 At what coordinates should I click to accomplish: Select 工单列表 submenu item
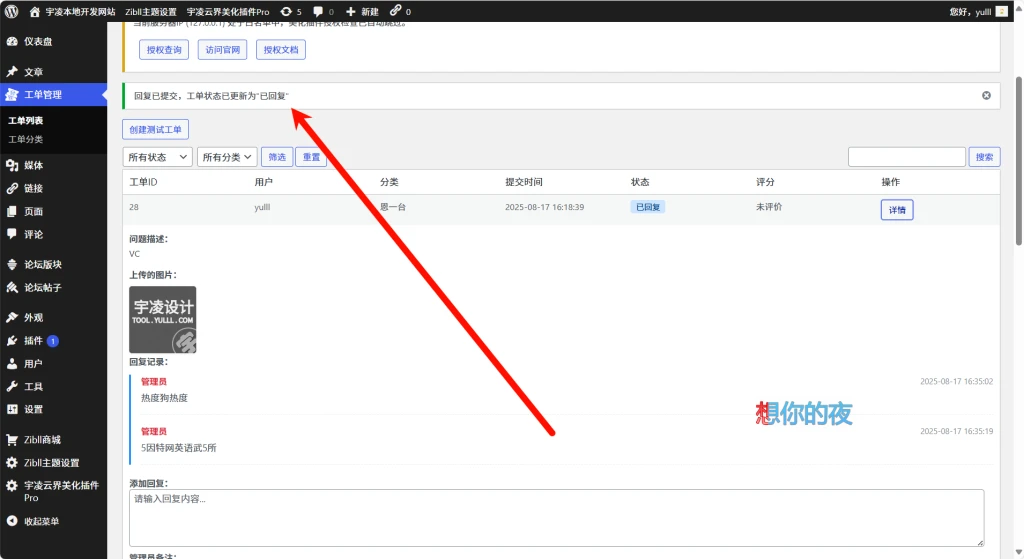point(25,120)
